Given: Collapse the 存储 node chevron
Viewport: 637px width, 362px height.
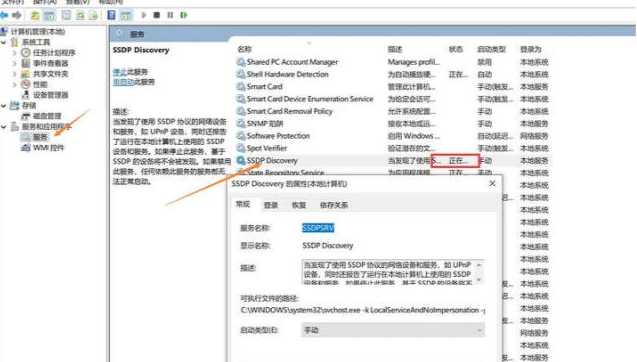Looking at the screenshot, I should click(4, 106).
